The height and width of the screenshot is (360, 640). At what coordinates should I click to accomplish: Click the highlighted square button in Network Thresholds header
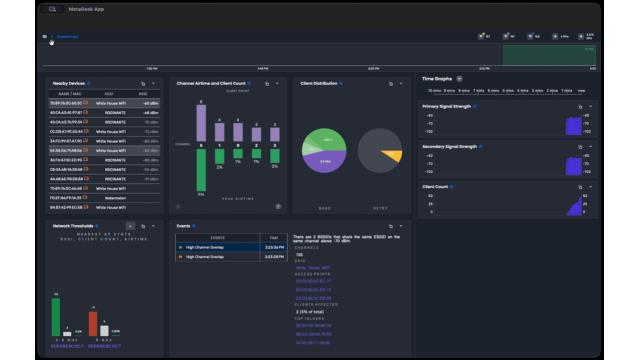(130, 226)
